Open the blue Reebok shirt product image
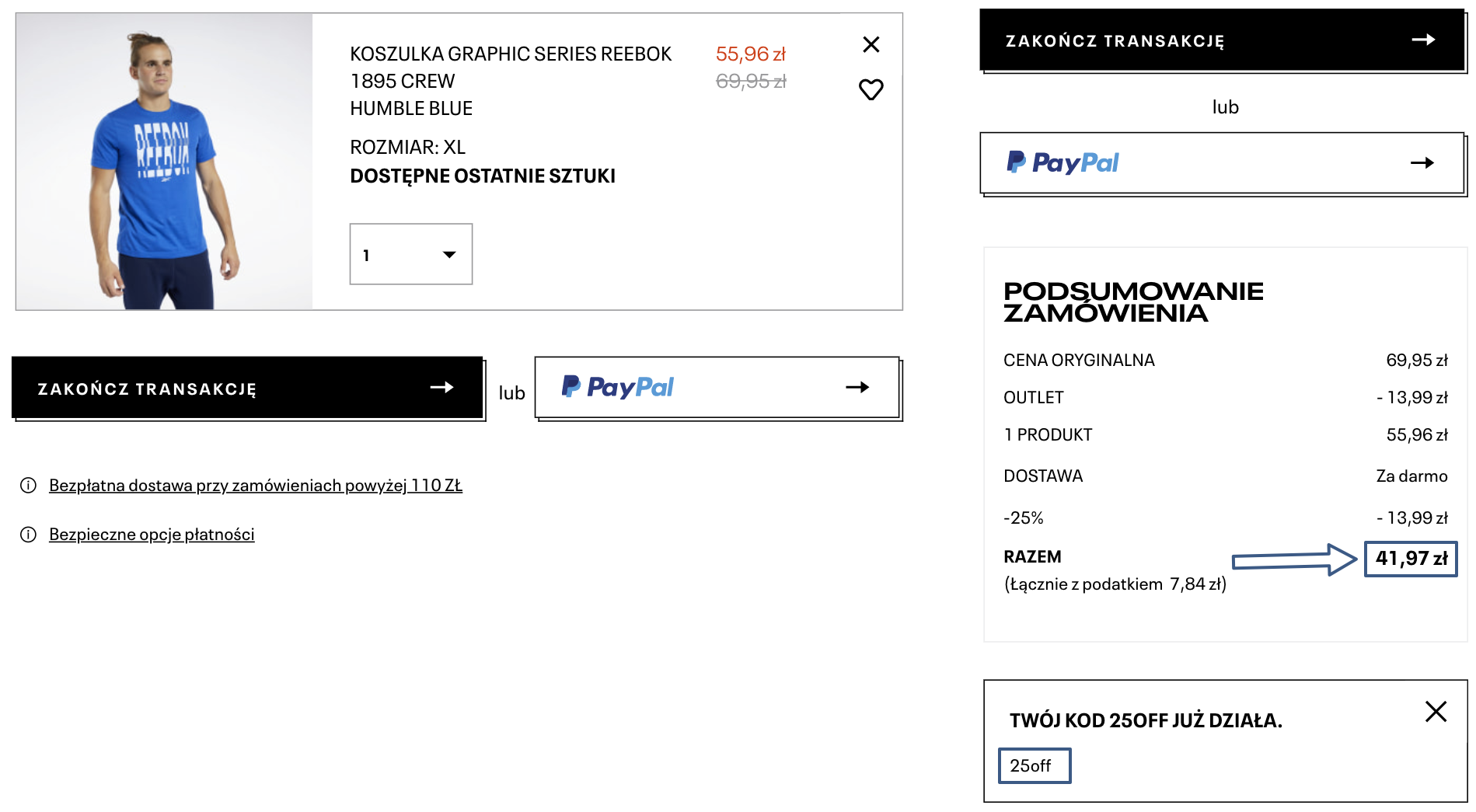1476x812 pixels. [x=164, y=162]
